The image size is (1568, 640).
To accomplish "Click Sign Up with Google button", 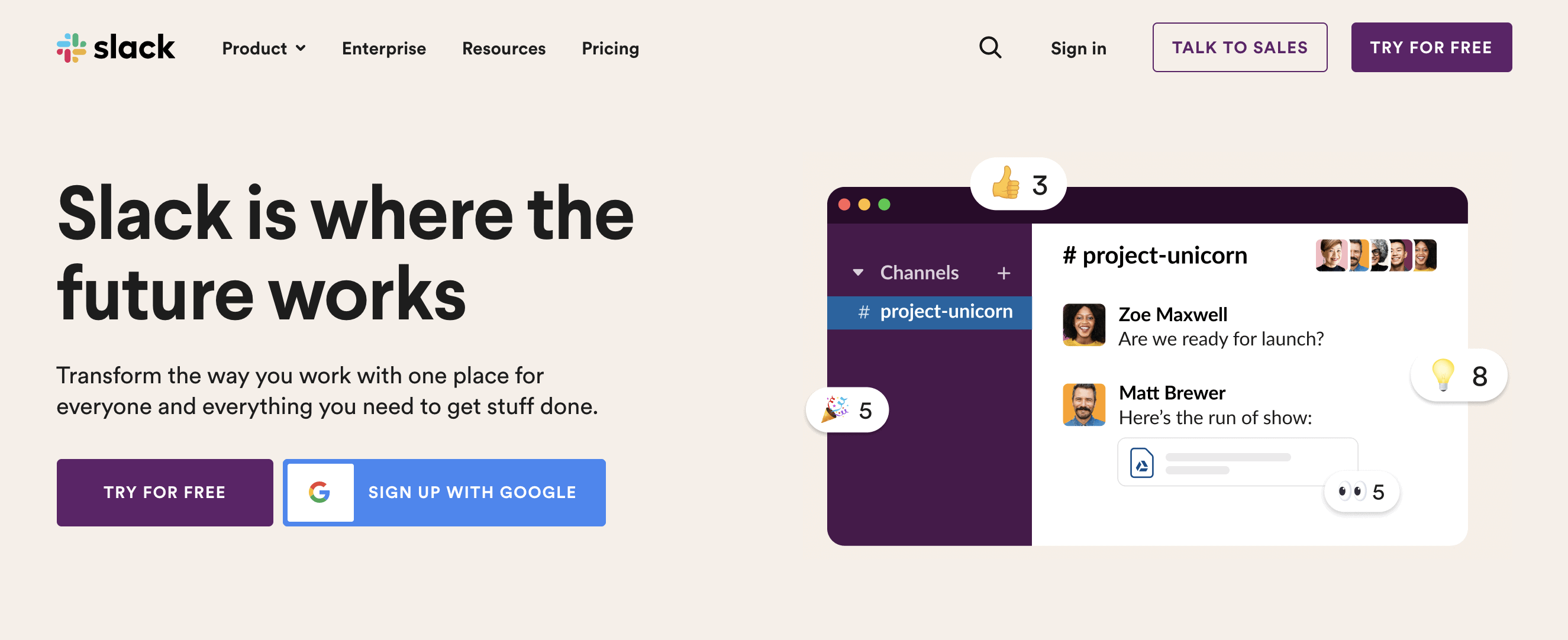I will tap(444, 492).
